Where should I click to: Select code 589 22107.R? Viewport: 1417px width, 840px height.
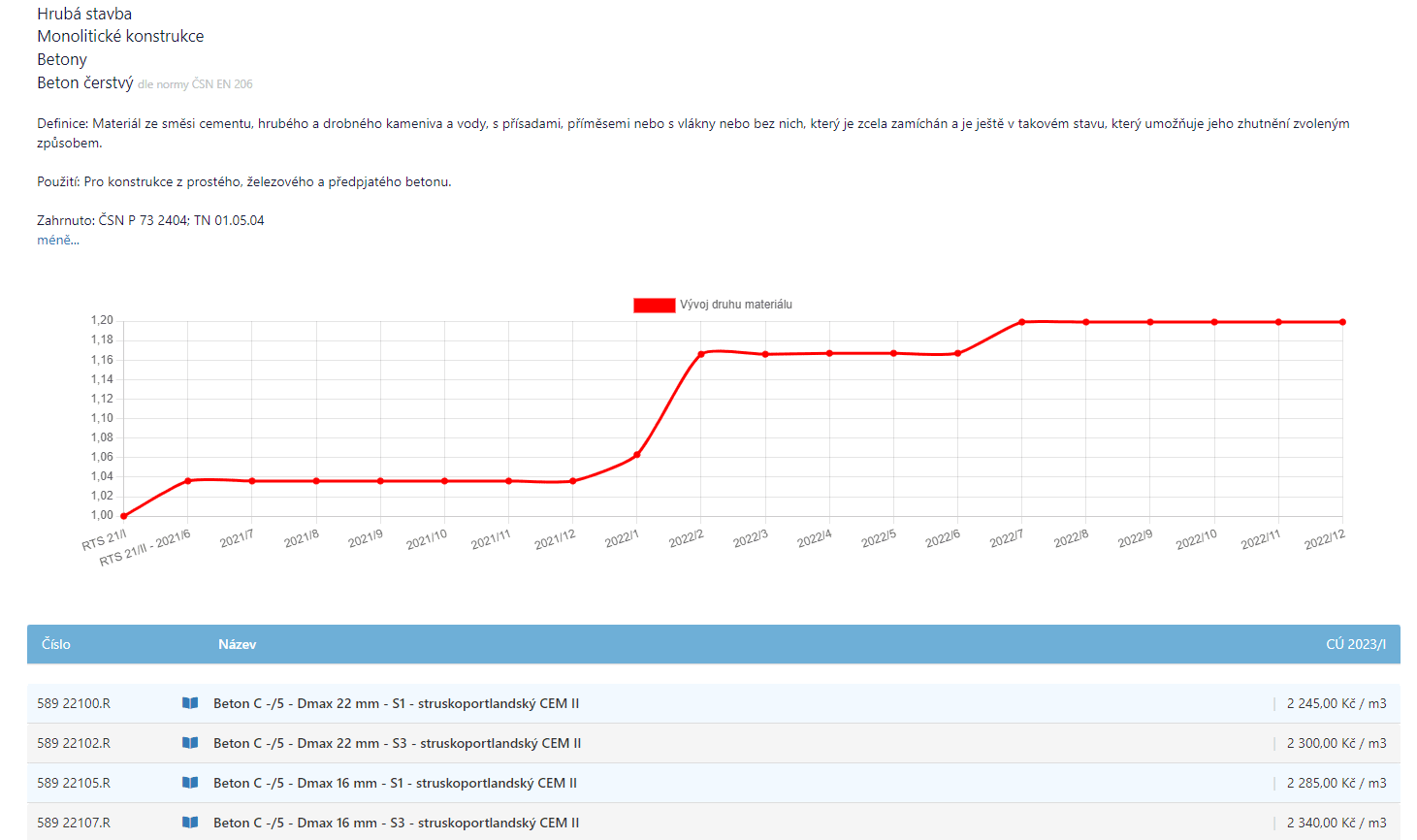click(74, 823)
